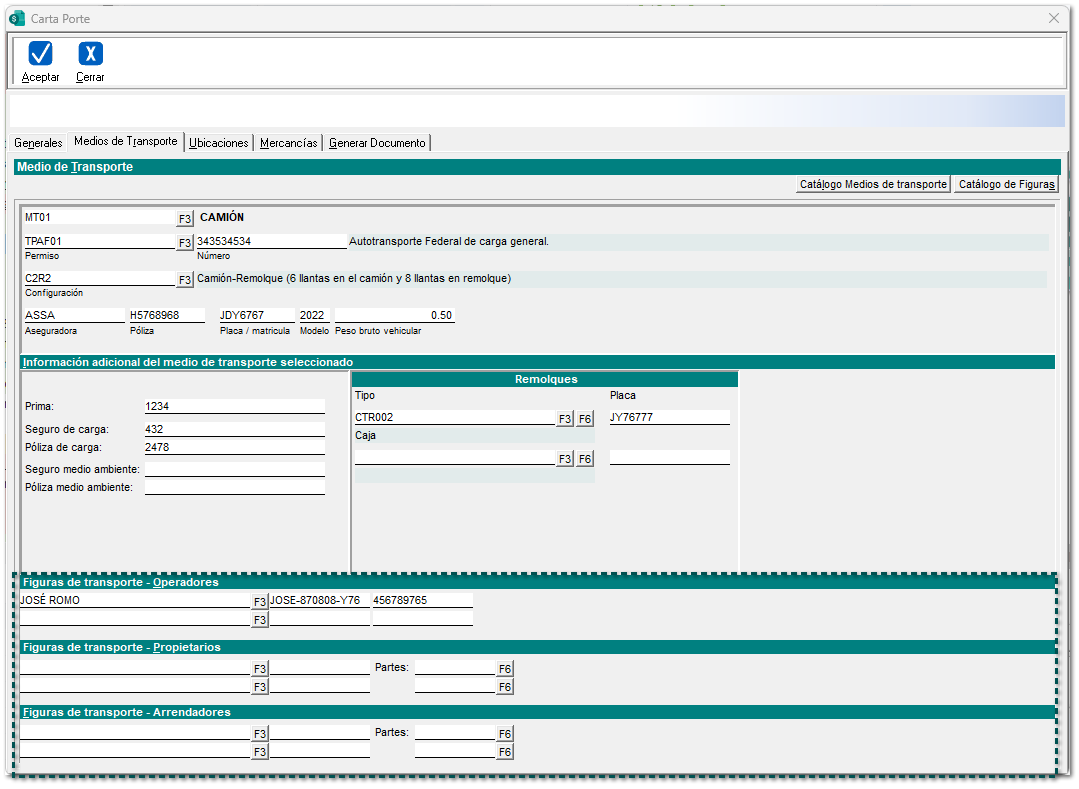
Task: Click the Aceptar checkmark icon
Action: coord(41,54)
